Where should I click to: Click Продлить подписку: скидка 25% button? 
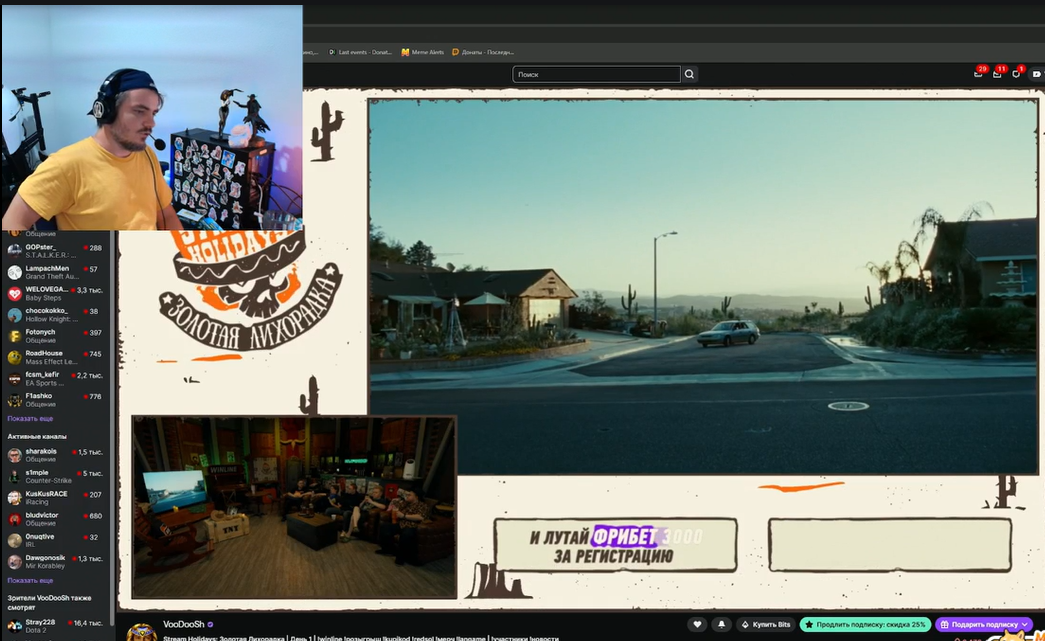(x=865, y=624)
